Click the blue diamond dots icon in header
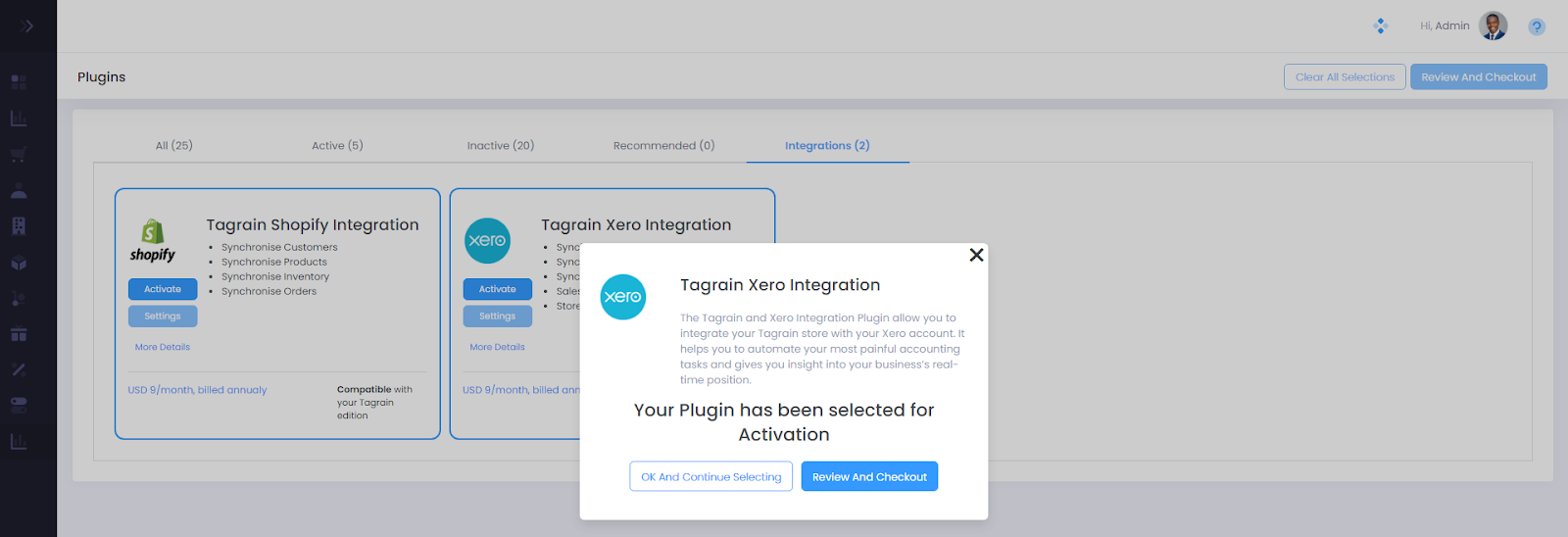1568x537 pixels. tap(1381, 25)
